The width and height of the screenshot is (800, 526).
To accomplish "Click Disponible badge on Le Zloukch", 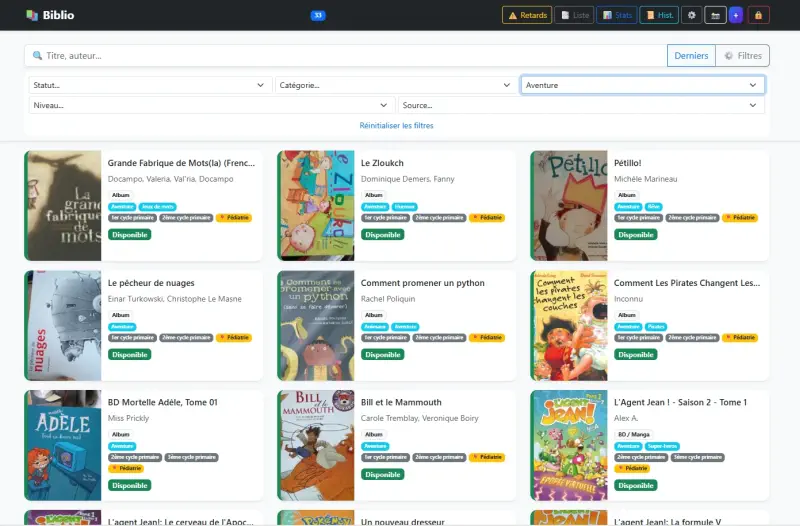I will click(383, 235).
